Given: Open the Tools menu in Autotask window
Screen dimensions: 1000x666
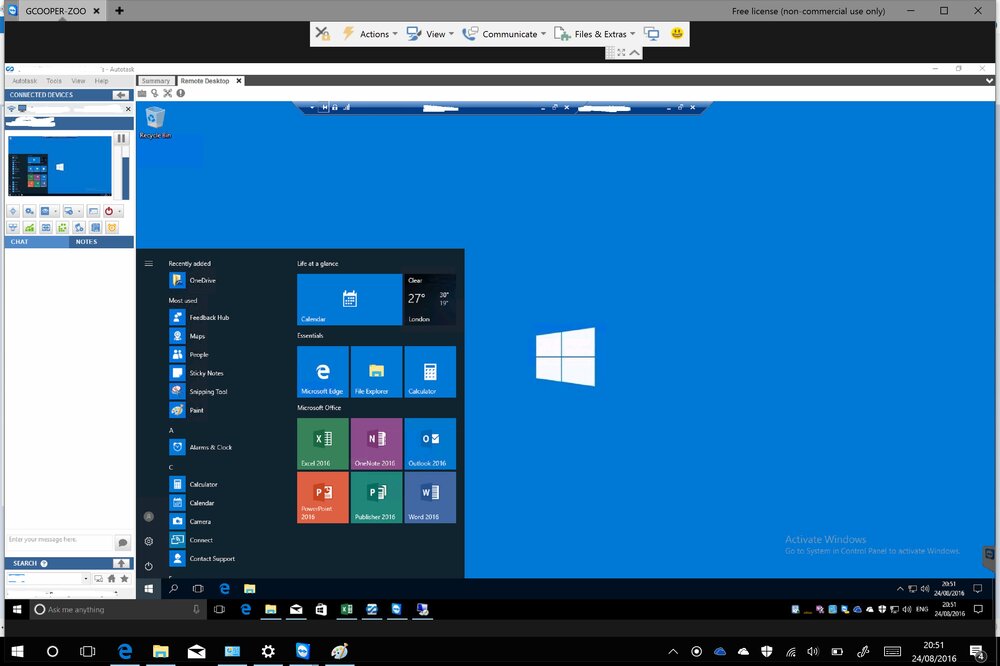Looking at the screenshot, I should pos(54,81).
